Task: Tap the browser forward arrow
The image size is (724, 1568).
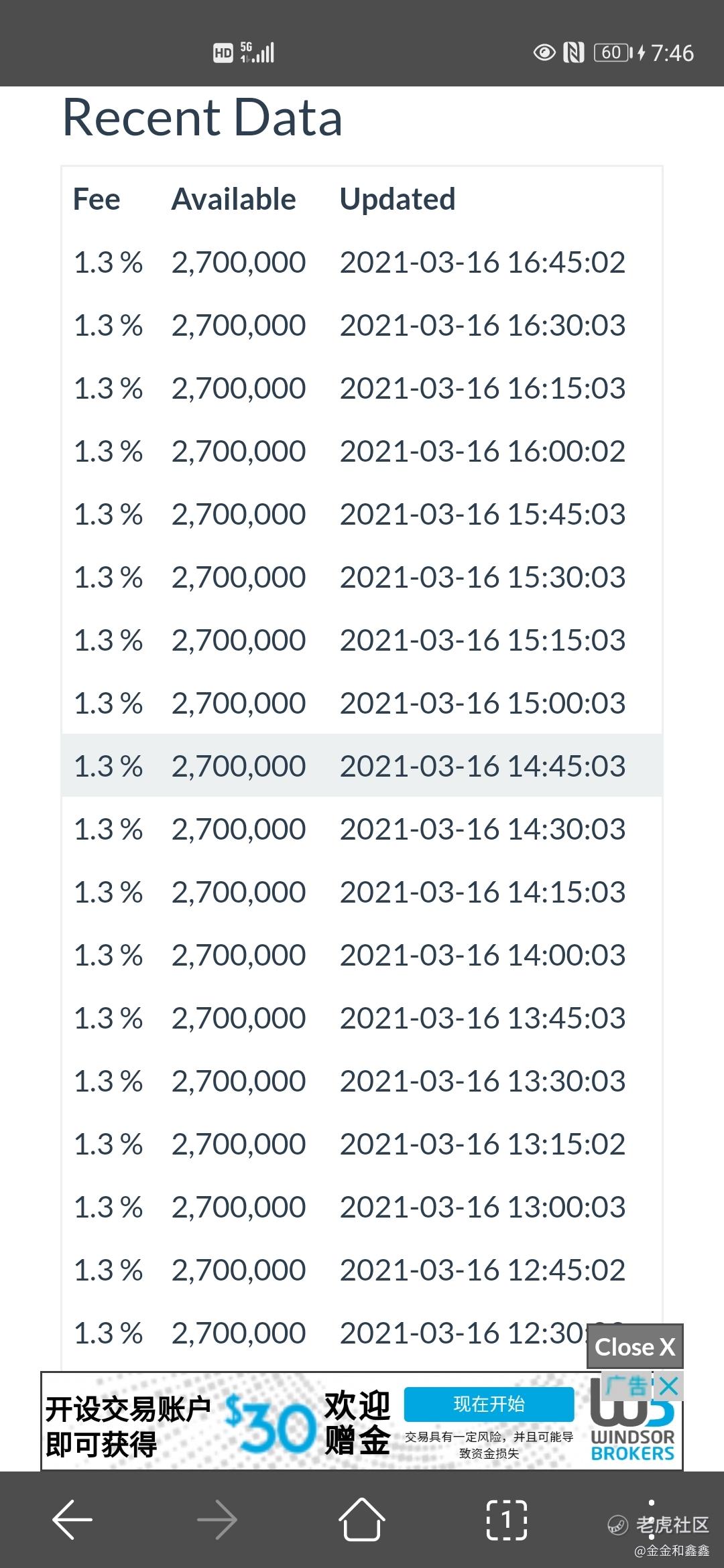Action: 217,1519
